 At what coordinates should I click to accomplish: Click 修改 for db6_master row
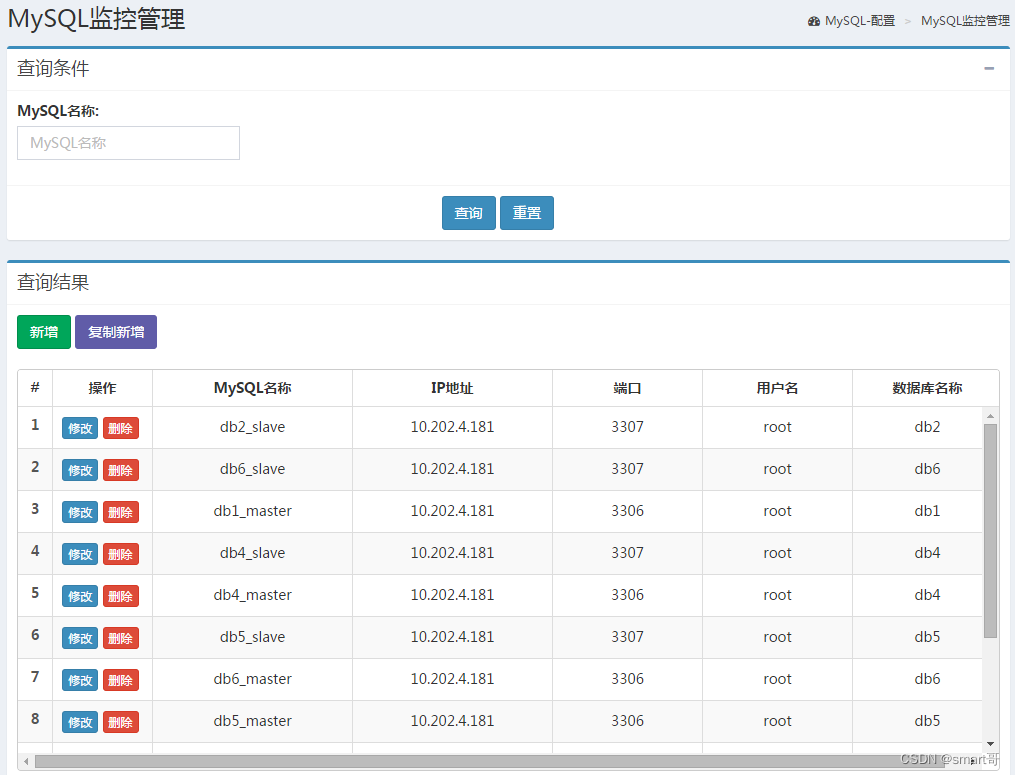point(80,680)
